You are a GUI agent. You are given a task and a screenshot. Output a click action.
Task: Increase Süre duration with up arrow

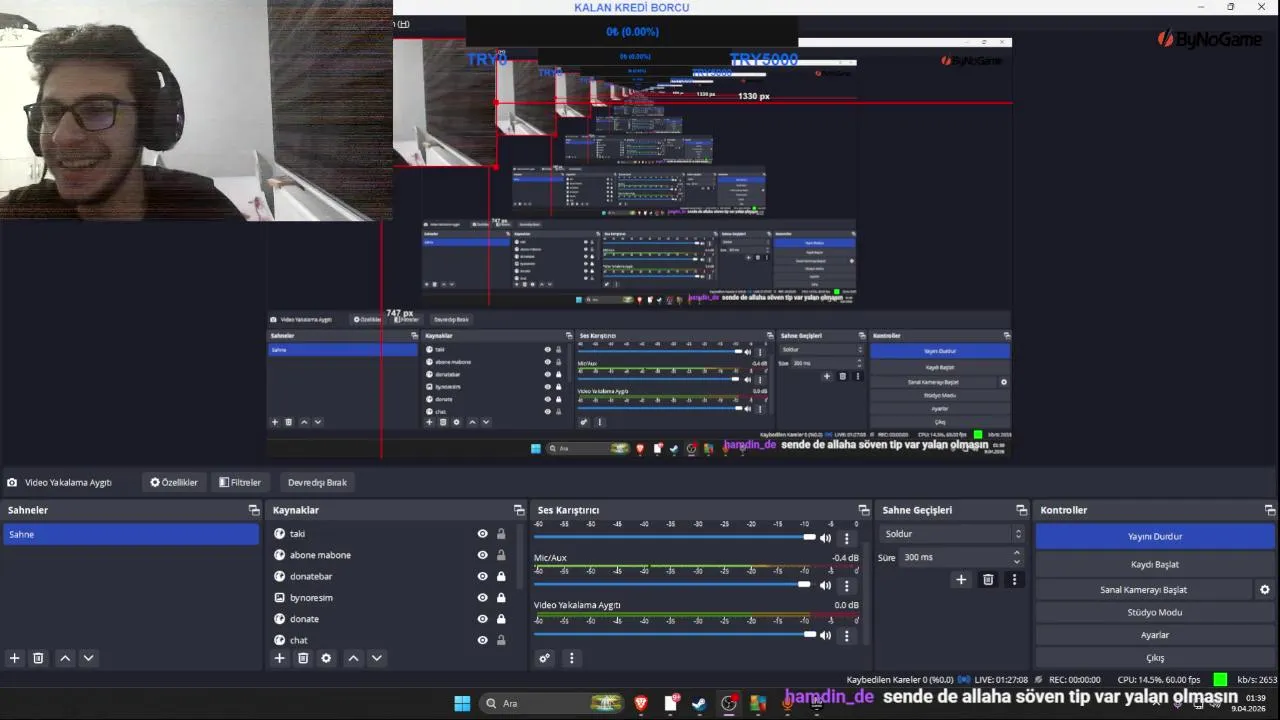[x=1017, y=552]
